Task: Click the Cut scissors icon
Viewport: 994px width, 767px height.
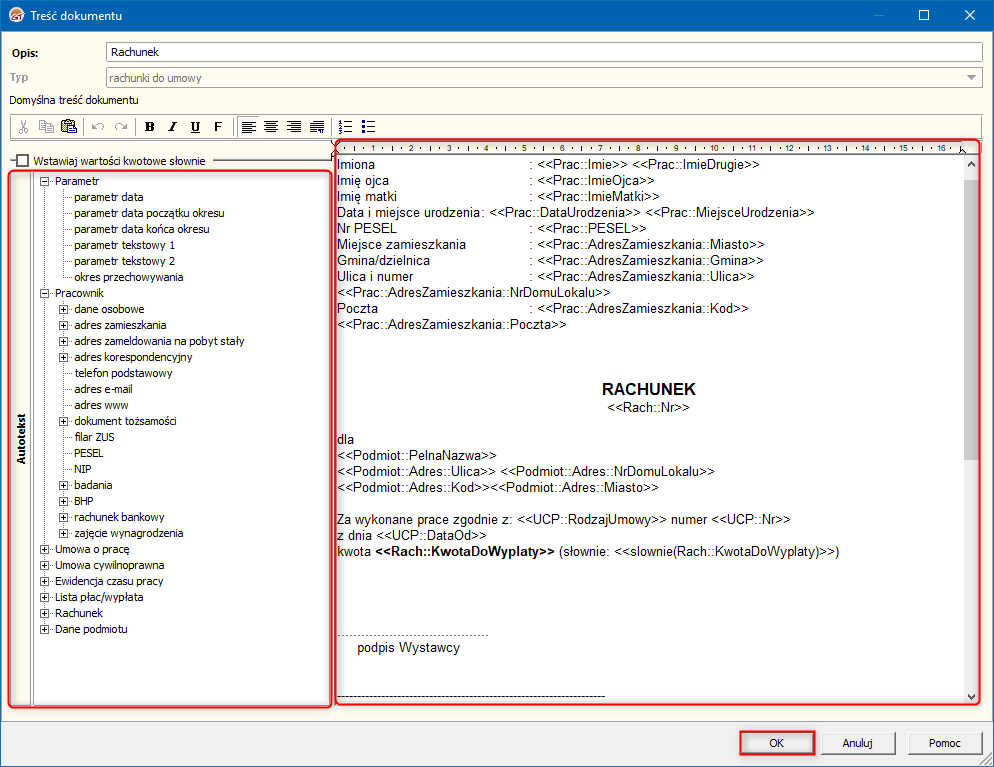Action: (x=23, y=127)
